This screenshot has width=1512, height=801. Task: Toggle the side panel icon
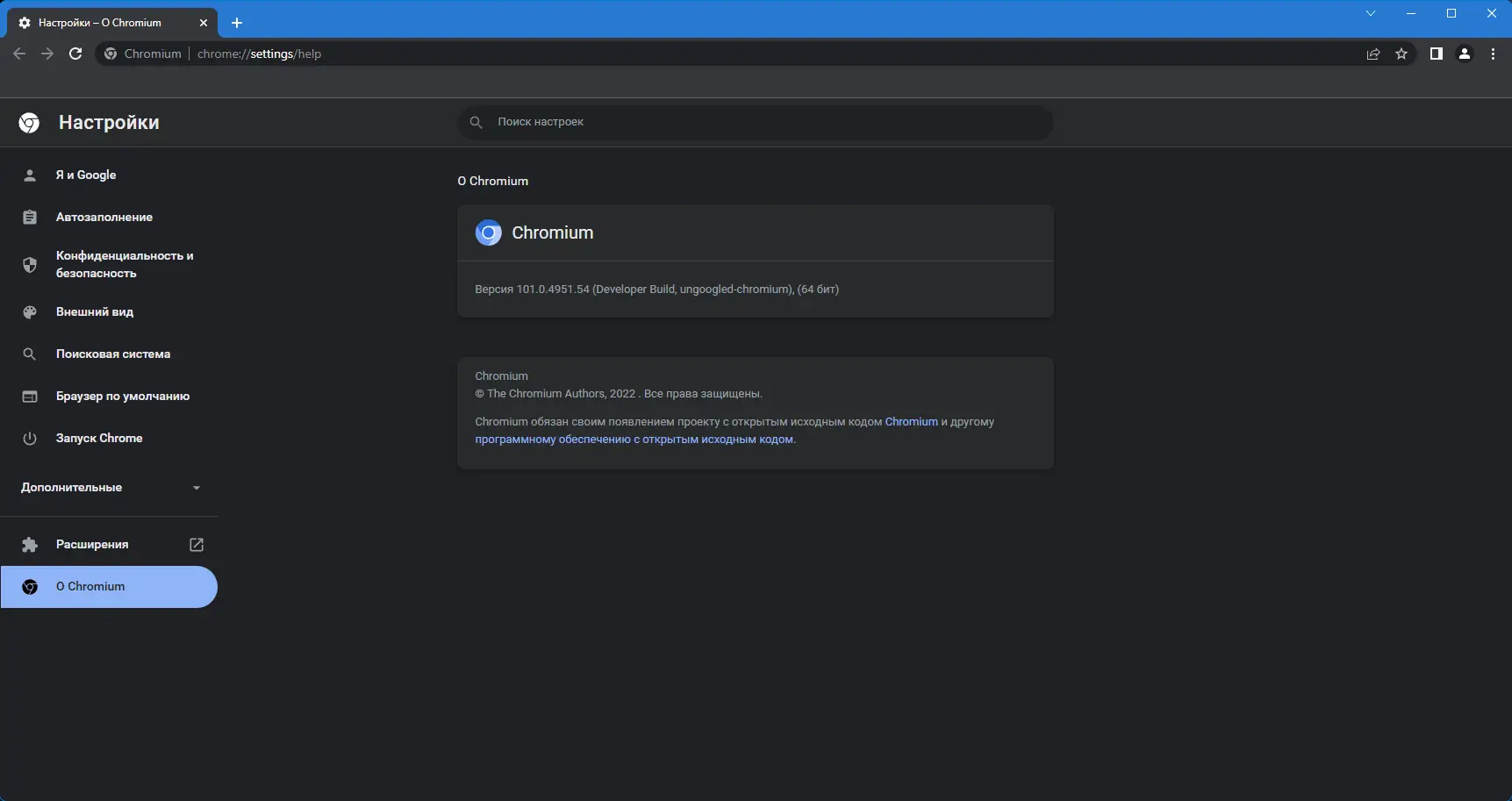pos(1437,54)
